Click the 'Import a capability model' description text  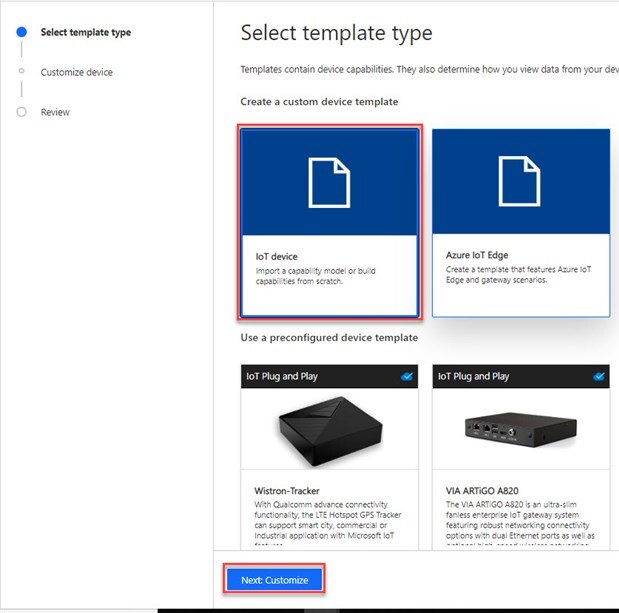(315, 276)
